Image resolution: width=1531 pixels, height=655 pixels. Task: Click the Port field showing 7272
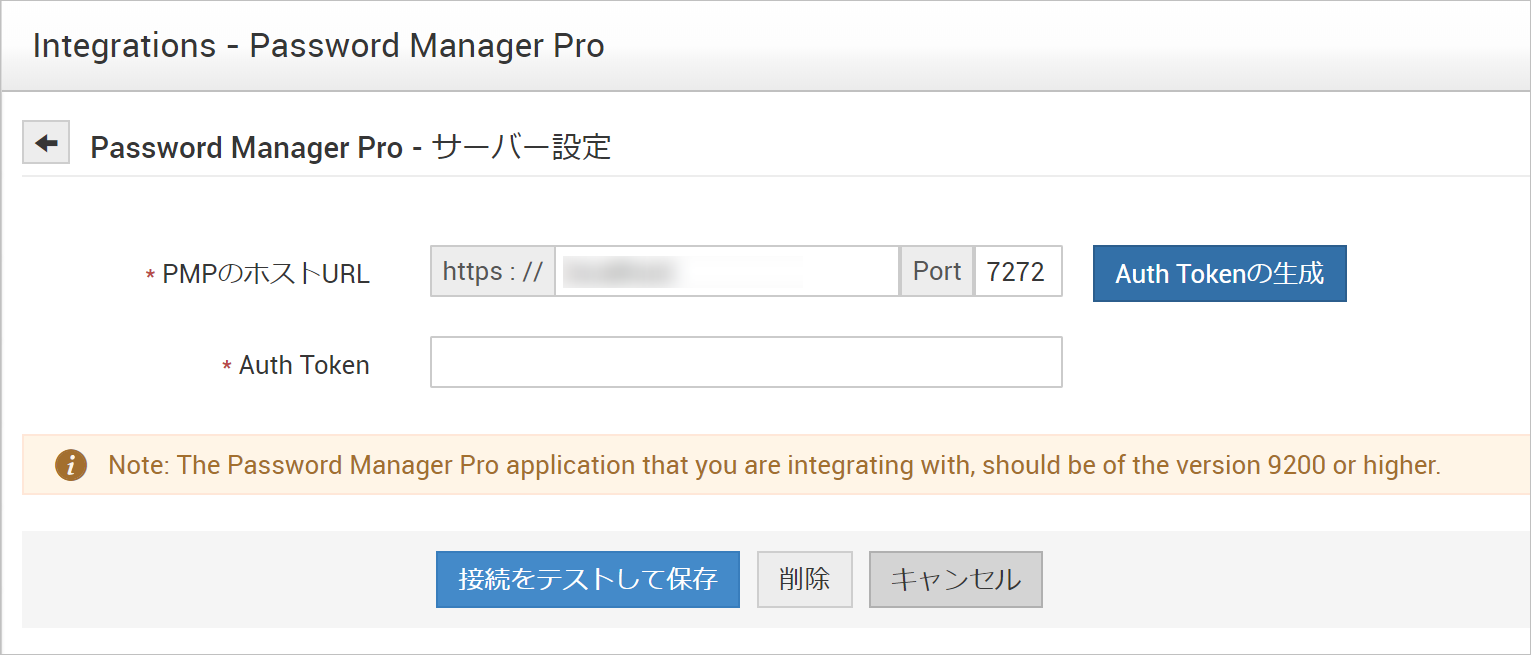point(1017,272)
